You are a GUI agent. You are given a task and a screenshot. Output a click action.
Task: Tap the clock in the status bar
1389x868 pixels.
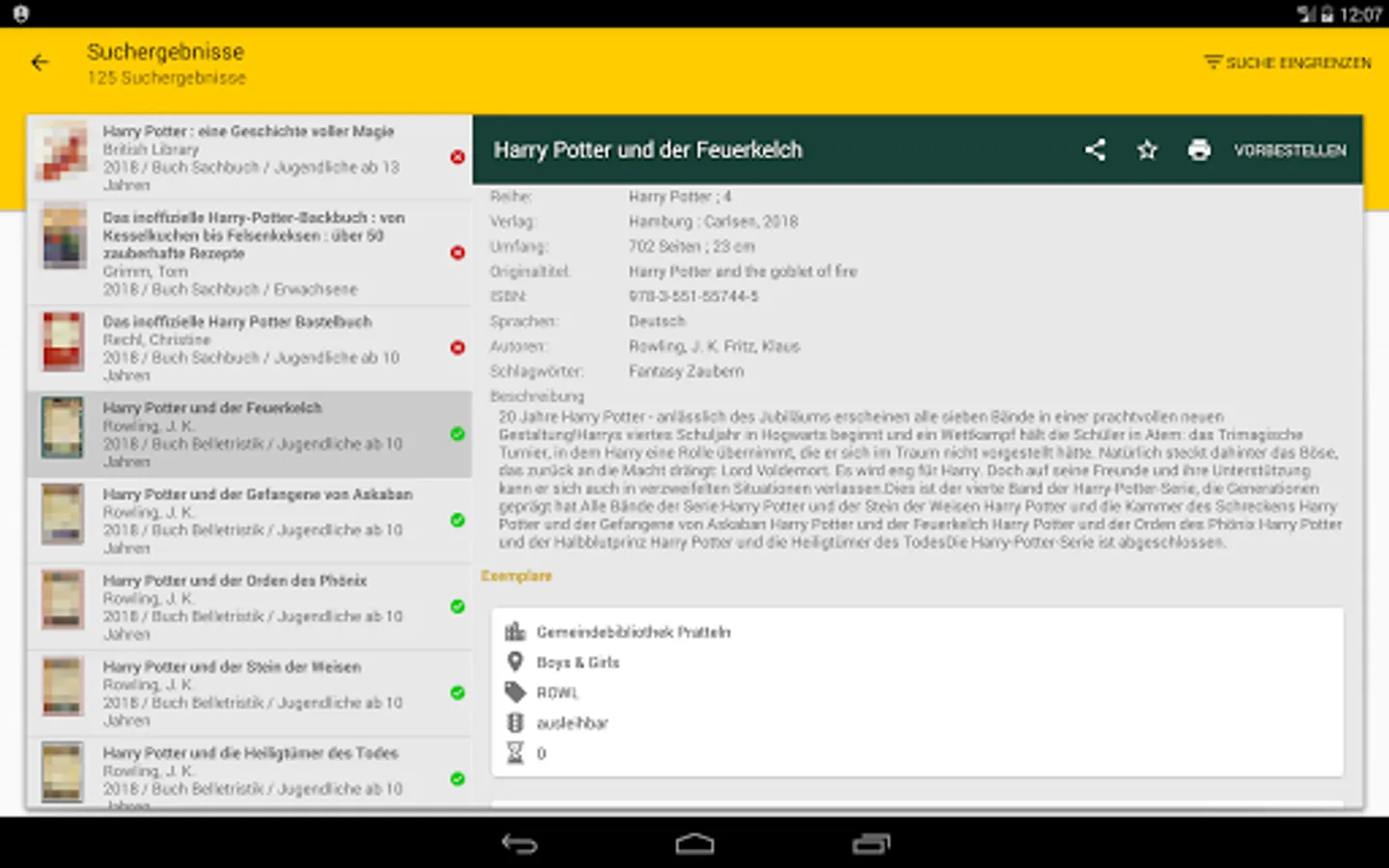click(1360, 14)
